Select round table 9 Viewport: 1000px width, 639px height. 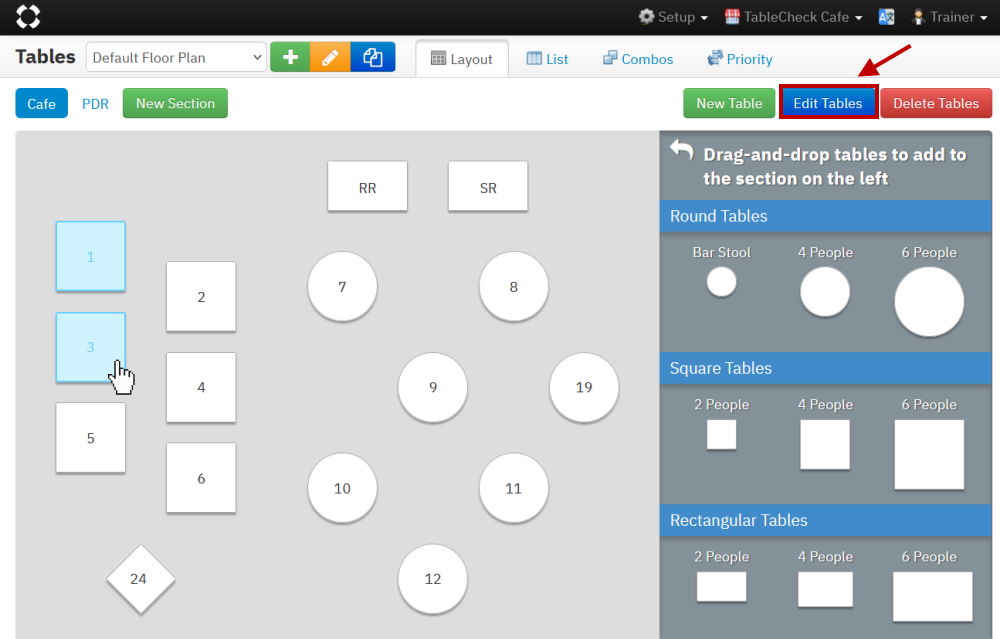[x=433, y=387]
